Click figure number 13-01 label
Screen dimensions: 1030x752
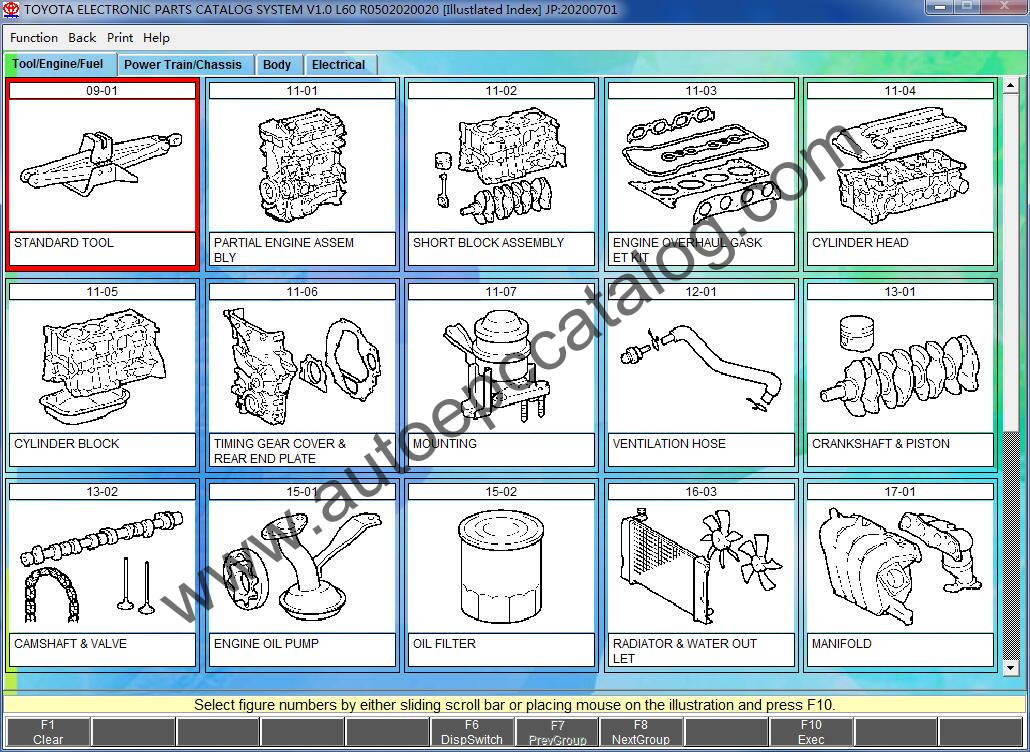pos(900,292)
